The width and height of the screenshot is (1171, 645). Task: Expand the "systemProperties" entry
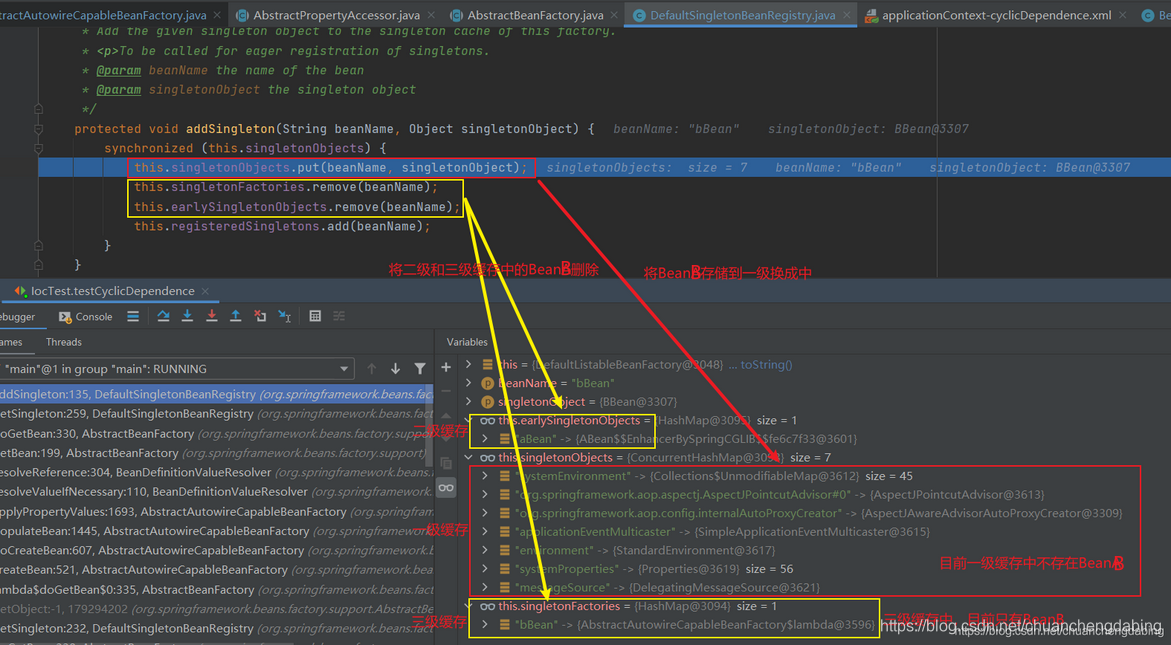point(485,569)
